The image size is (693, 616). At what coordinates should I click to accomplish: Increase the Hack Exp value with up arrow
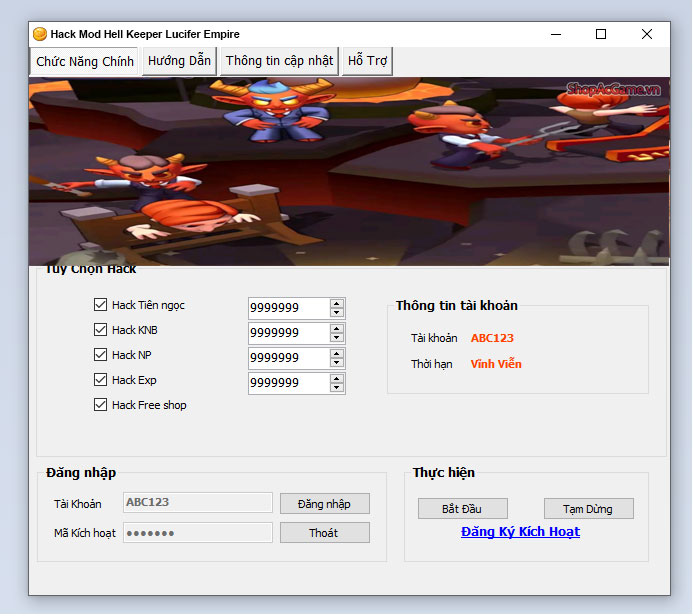click(337, 379)
